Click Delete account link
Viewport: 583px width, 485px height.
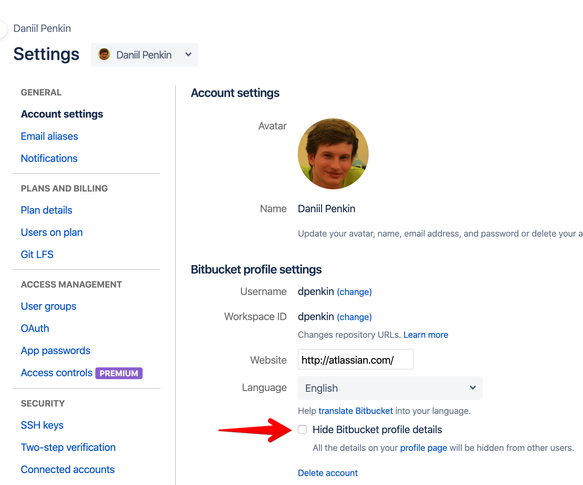[x=328, y=473]
